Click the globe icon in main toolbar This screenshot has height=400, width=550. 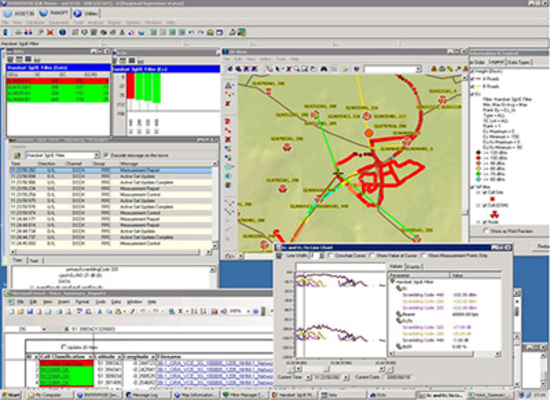pos(62,33)
